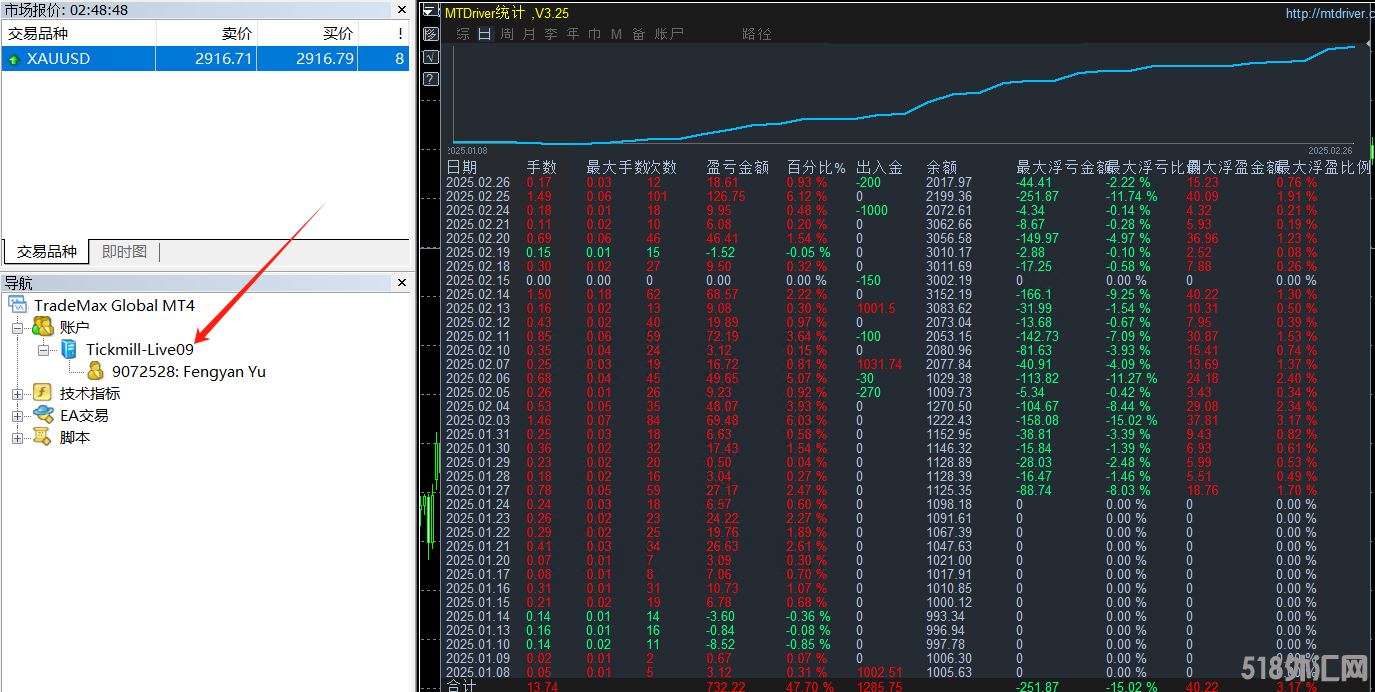Expand the 脚本 tree node
This screenshot has height=692, width=1375.
pyautogui.click(x=17, y=437)
